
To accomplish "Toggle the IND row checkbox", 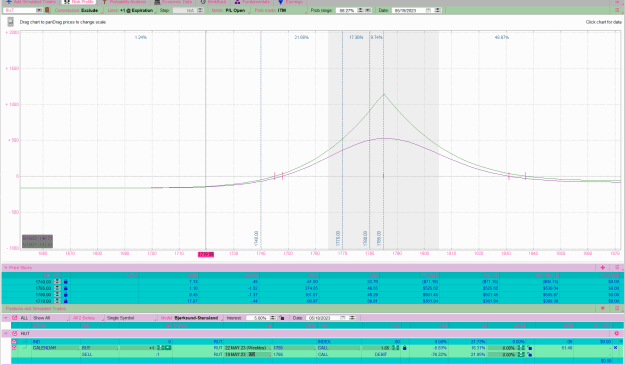I will (x=14, y=342).
